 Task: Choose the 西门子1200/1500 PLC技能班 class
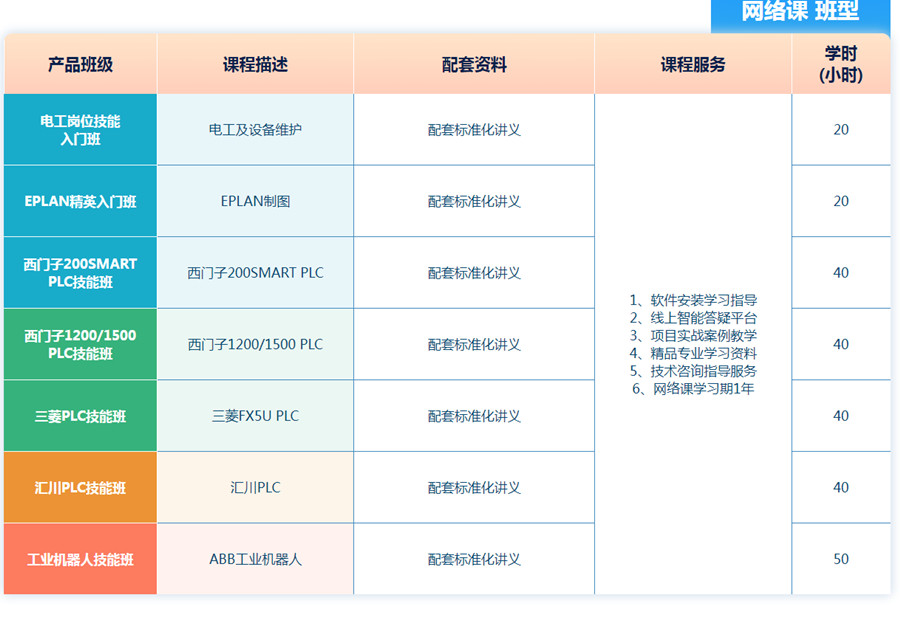click(80, 344)
